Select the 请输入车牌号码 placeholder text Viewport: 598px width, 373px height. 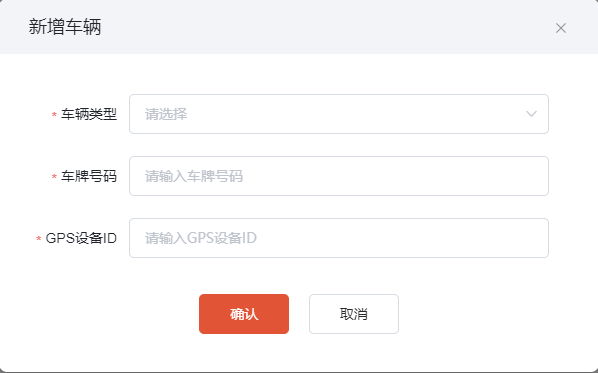(194, 176)
